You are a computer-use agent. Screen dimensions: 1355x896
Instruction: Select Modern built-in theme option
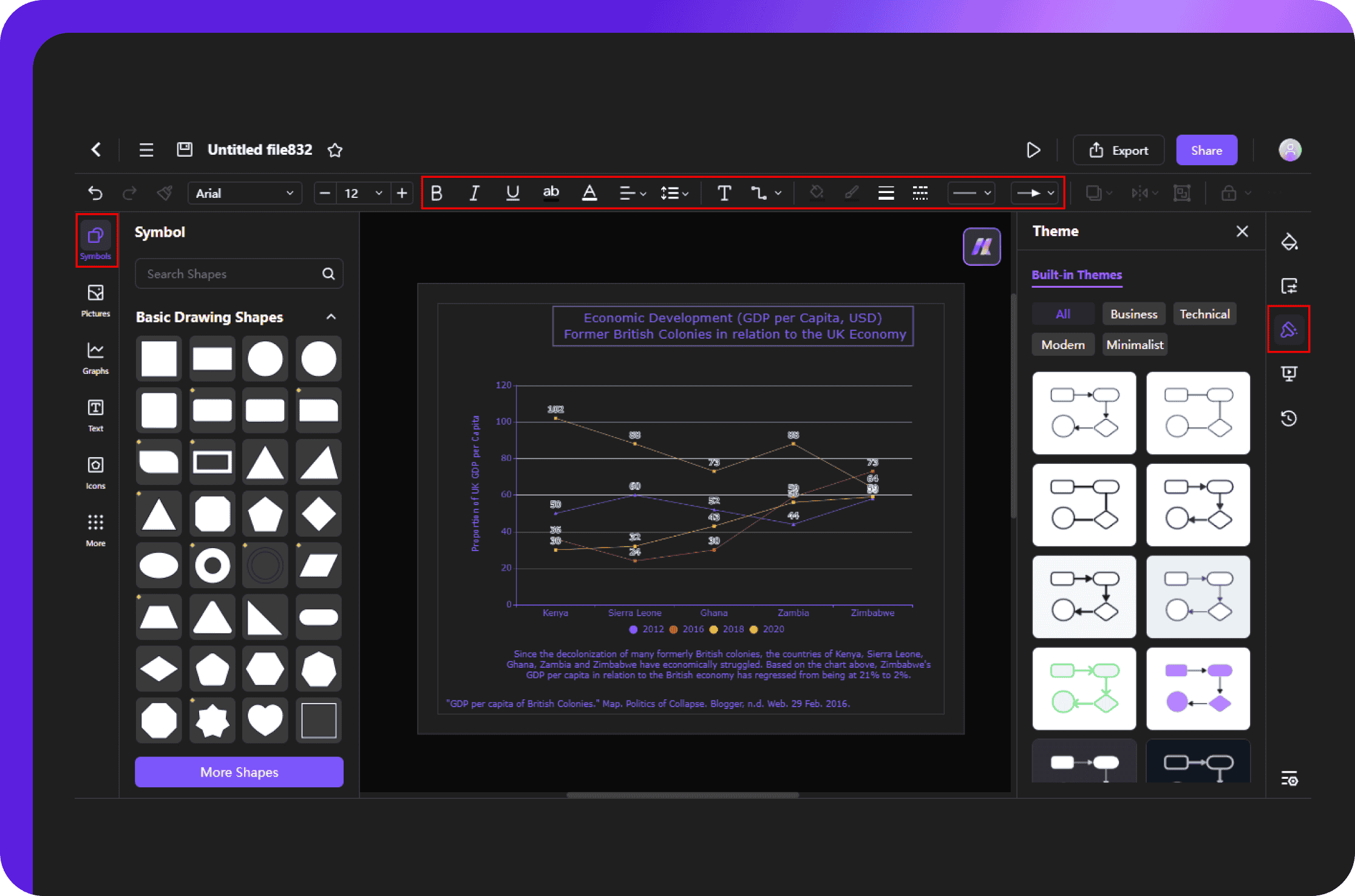click(x=1062, y=344)
